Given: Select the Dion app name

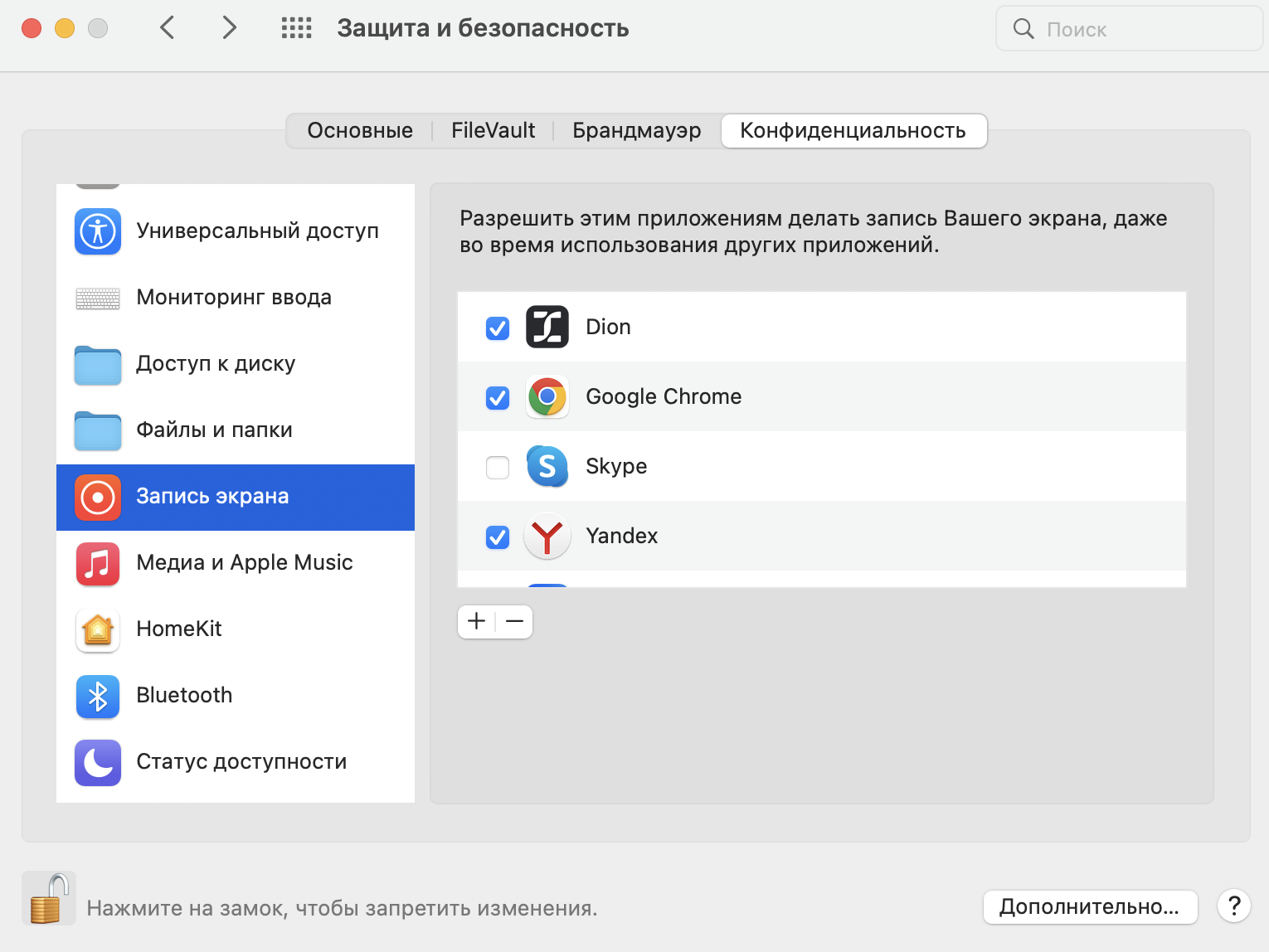Looking at the screenshot, I should point(608,327).
